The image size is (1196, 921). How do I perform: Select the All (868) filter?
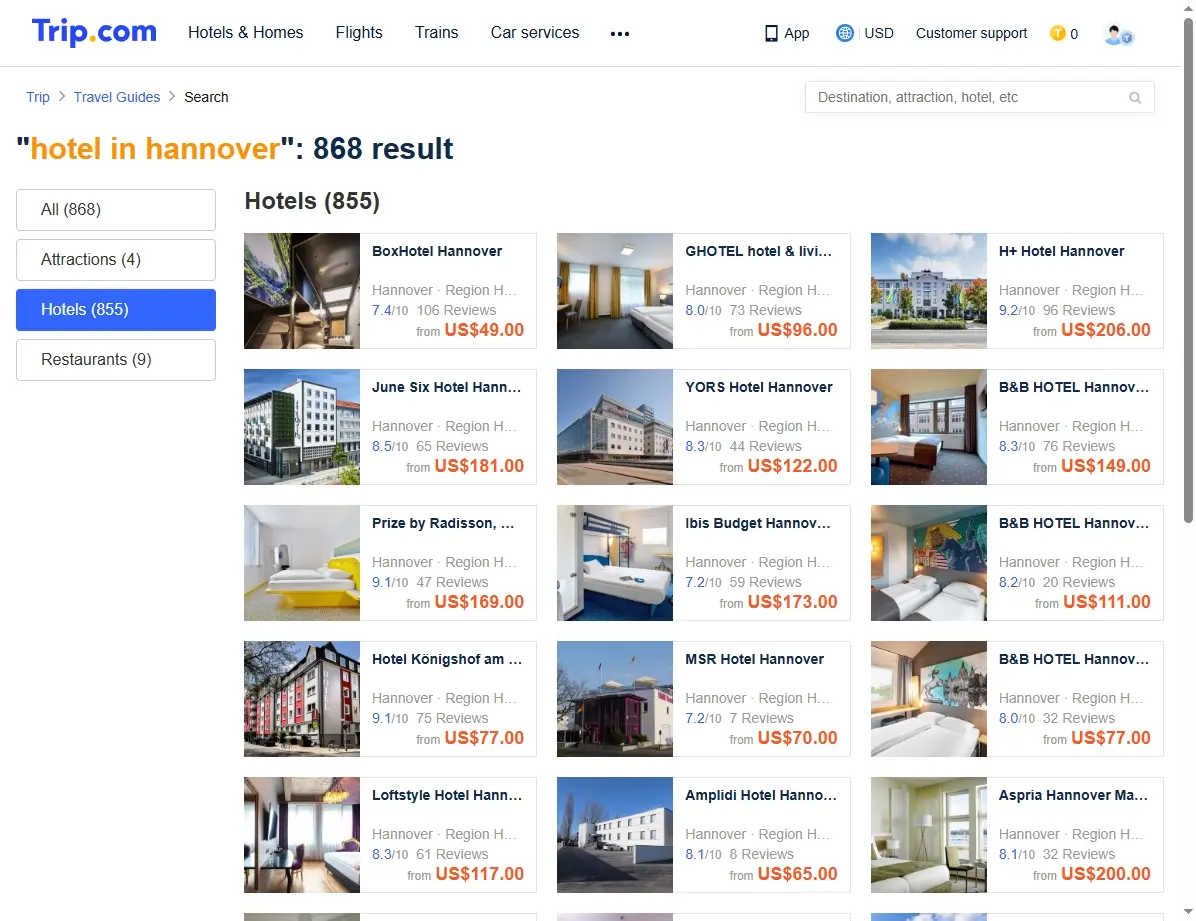(x=116, y=210)
